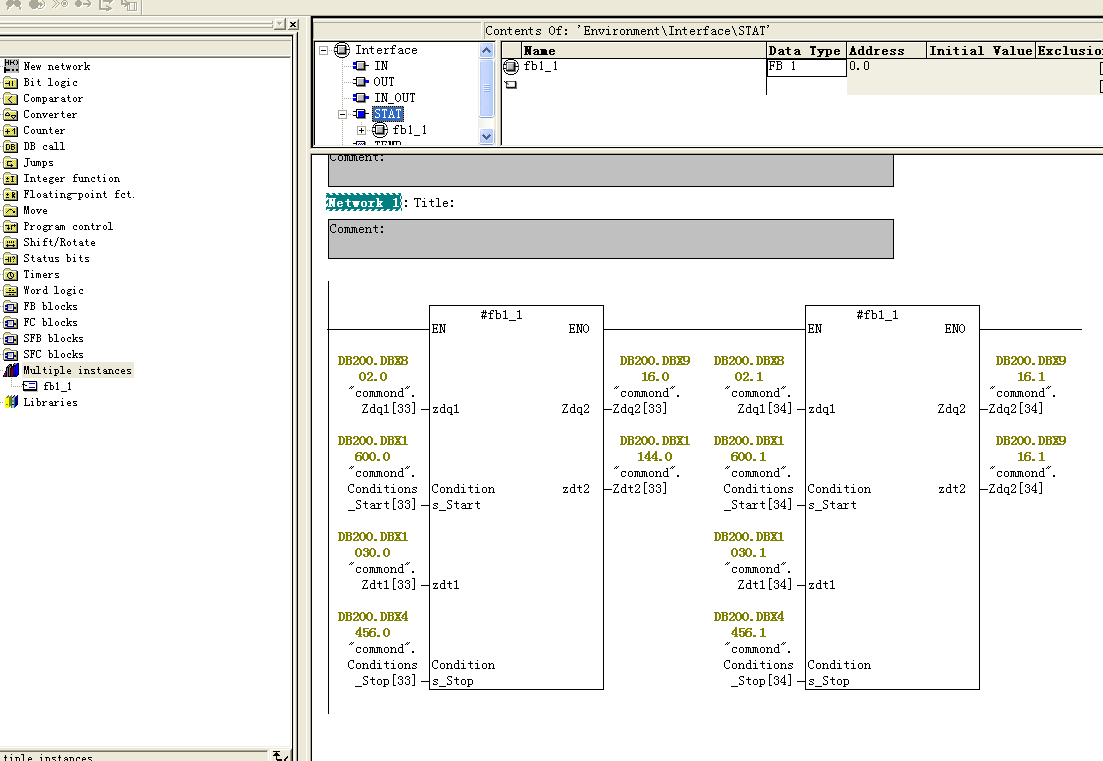Open the Comparator folder icon
This screenshot has width=1103, height=761.
coord(11,98)
